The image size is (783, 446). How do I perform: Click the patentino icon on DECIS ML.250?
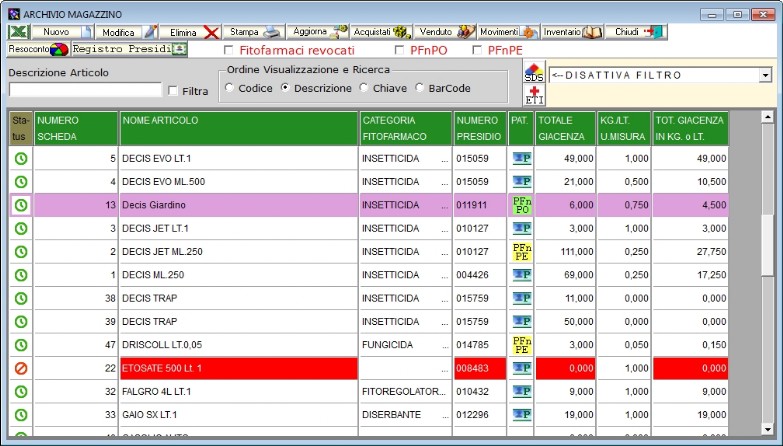(x=522, y=275)
